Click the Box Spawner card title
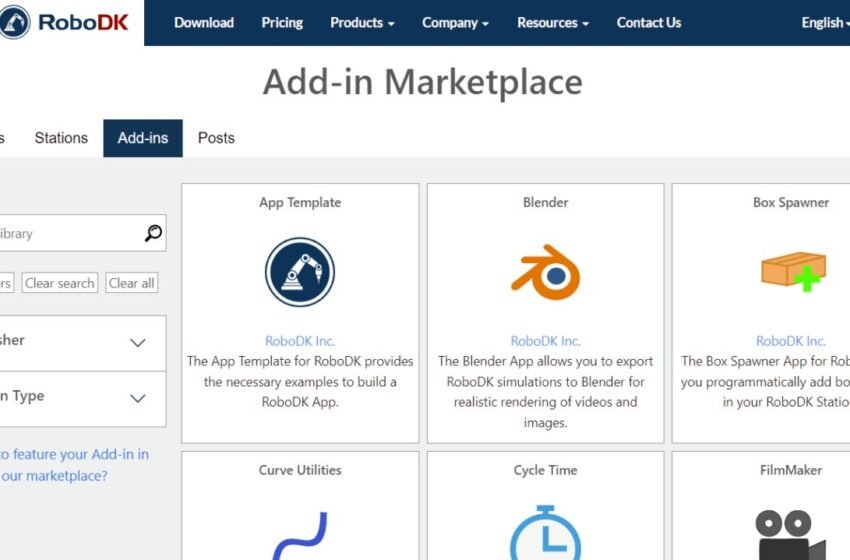This screenshot has height=560, width=850. pos(791,202)
